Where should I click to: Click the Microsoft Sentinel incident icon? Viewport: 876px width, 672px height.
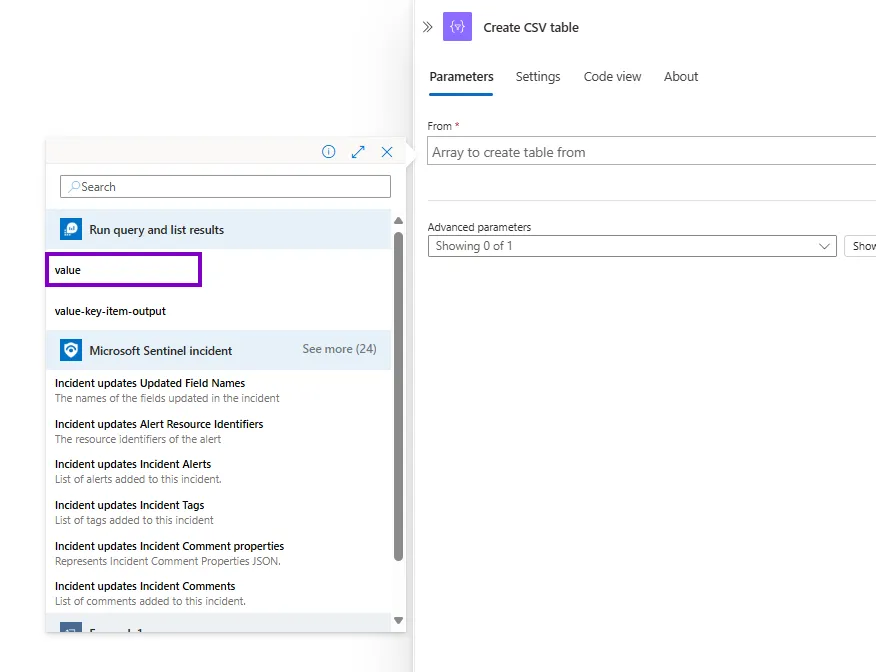pyautogui.click(x=71, y=350)
